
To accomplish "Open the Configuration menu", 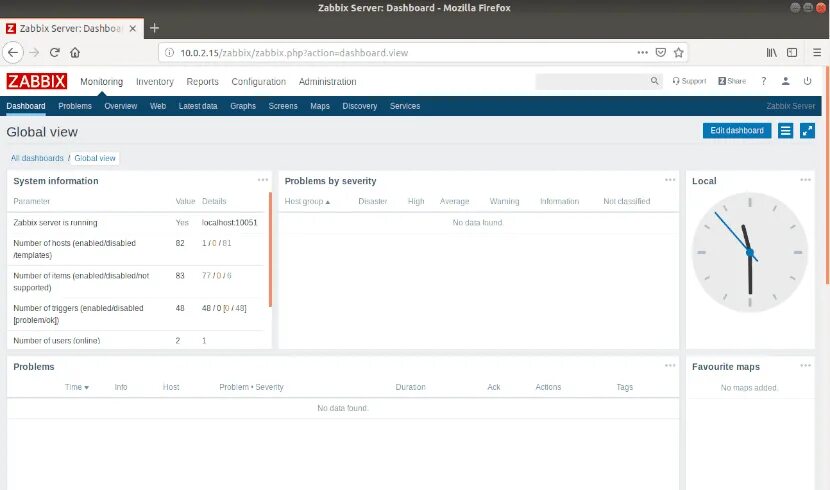I will point(258,81).
